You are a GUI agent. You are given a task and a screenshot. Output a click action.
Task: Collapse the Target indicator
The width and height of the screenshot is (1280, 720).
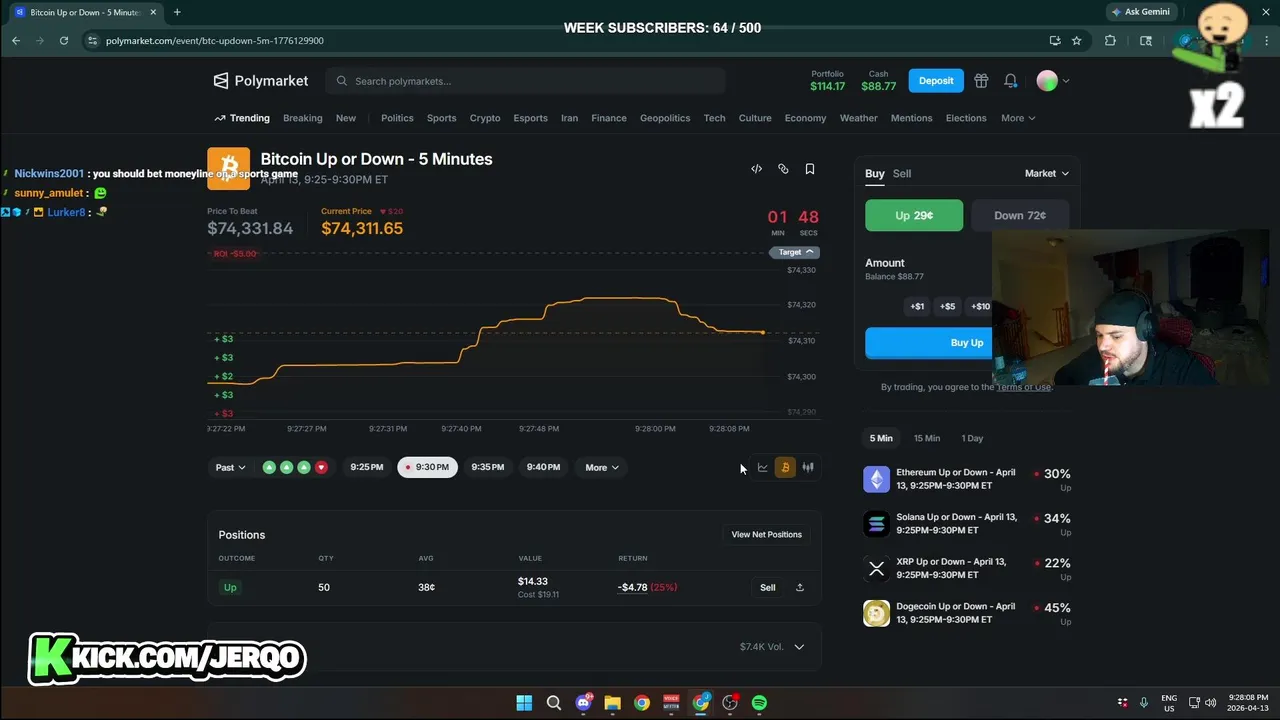click(797, 252)
